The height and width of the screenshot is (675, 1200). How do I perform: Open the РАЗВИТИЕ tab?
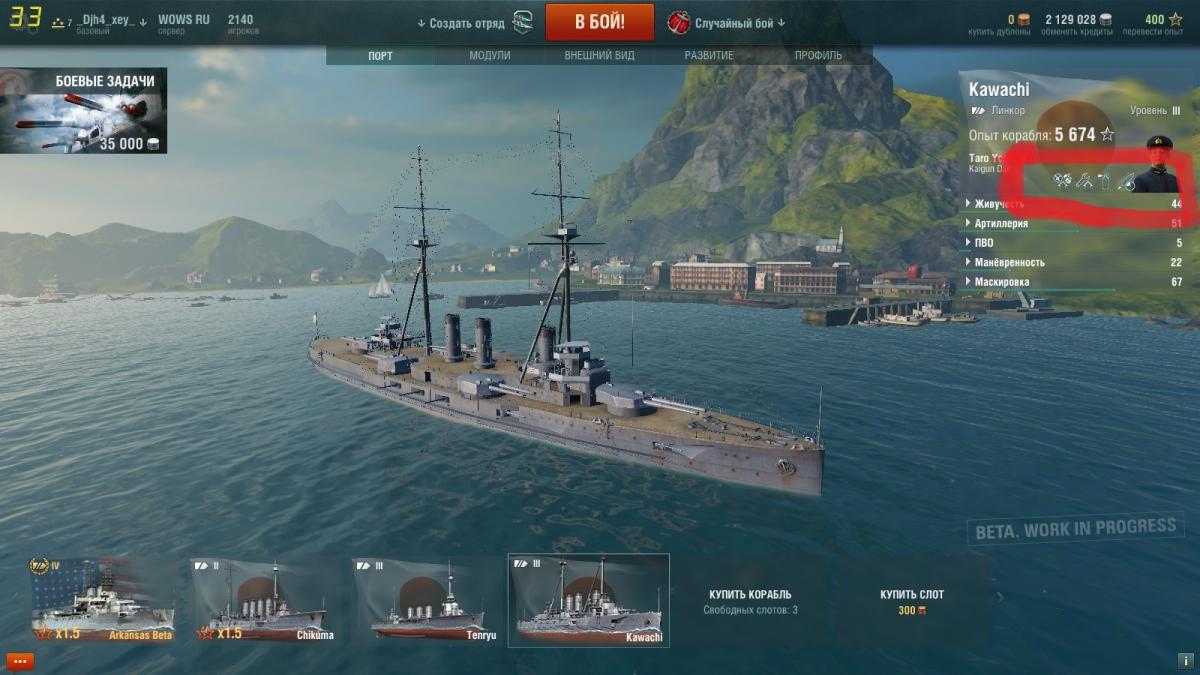(709, 56)
